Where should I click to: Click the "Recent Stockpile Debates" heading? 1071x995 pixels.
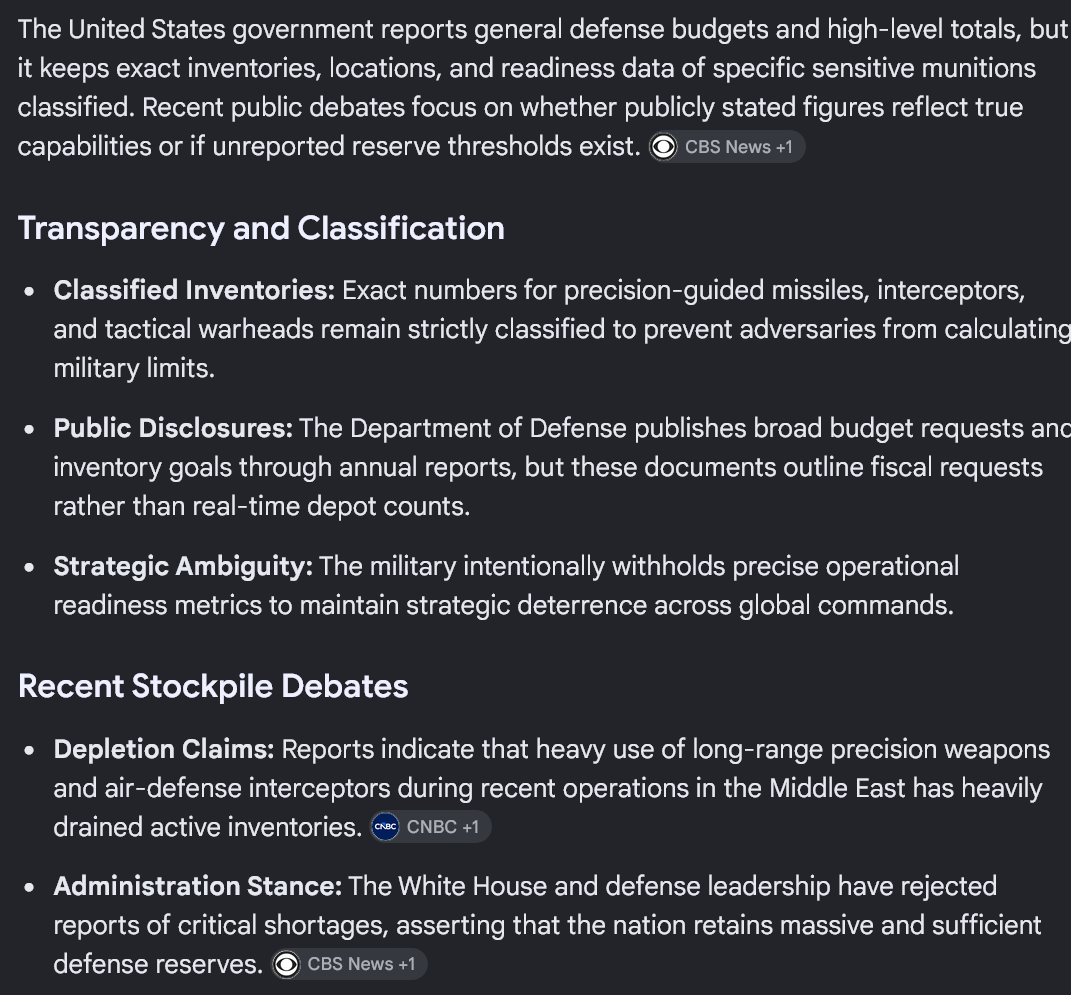[213, 686]
